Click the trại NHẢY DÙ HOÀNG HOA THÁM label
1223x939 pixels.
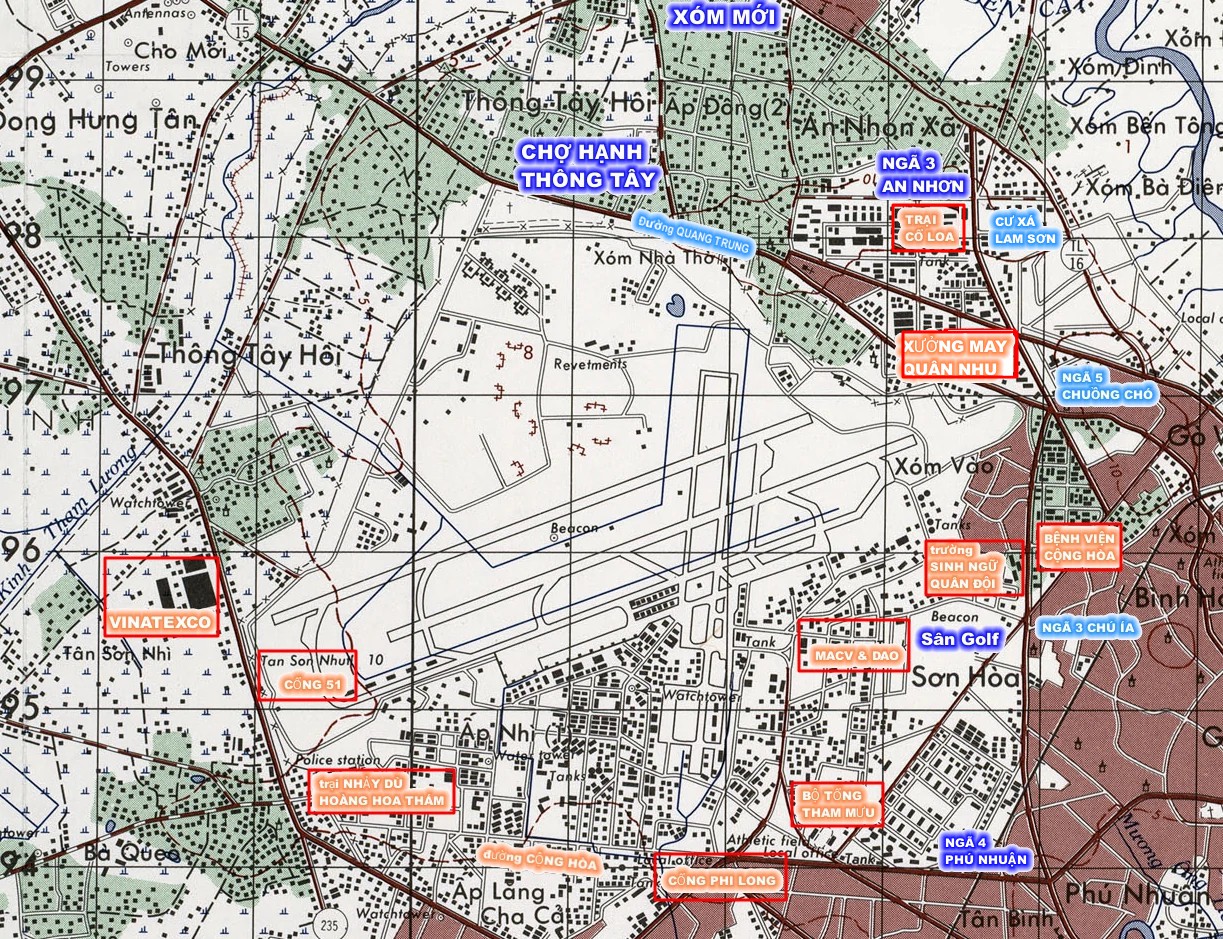coord(381,790)
